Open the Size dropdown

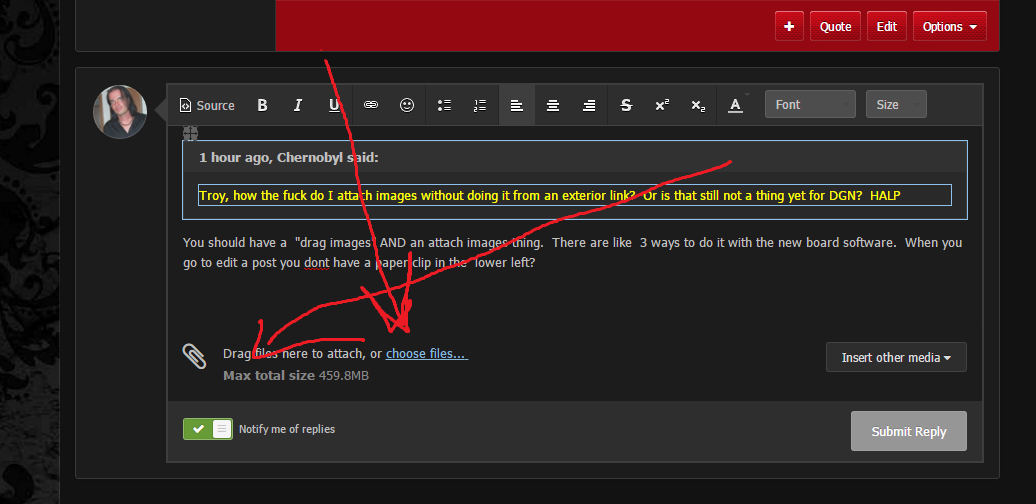click(896, 105)
